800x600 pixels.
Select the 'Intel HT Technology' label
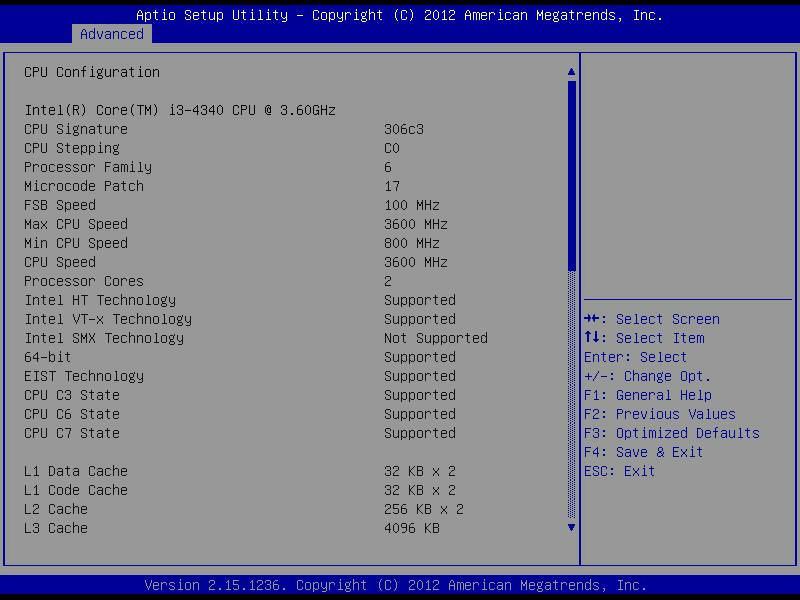[100, 300]
